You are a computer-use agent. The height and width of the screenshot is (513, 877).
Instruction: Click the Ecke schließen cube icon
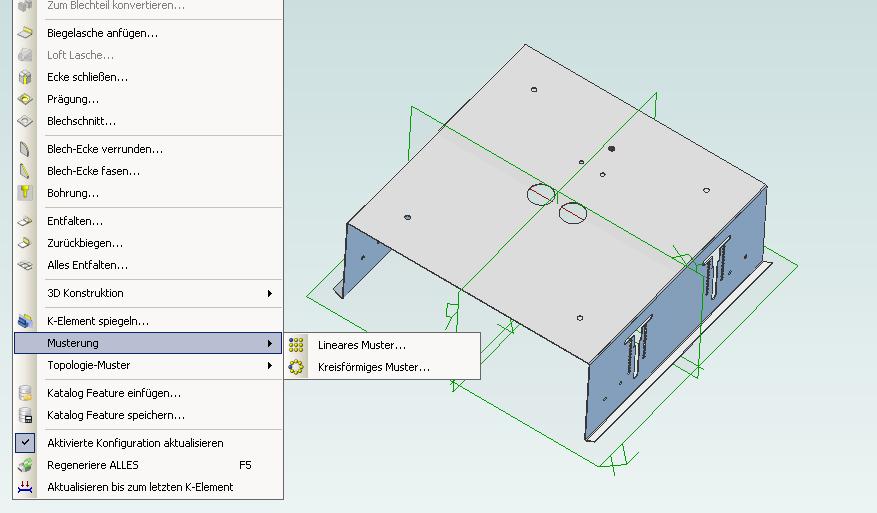click(x=25, y=77)
